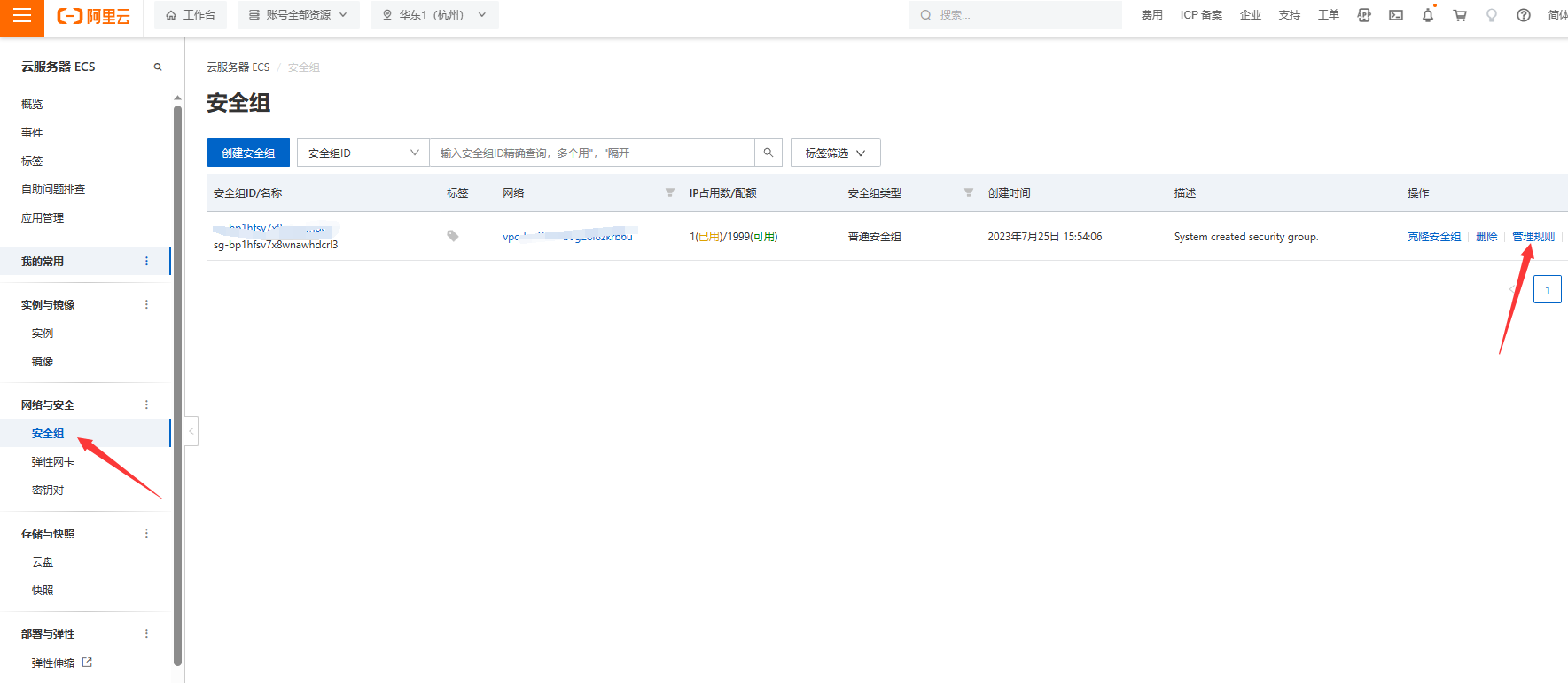Open the 安全组ID filter dropdown
The image size is (1568, 683).
pos(363,153)
